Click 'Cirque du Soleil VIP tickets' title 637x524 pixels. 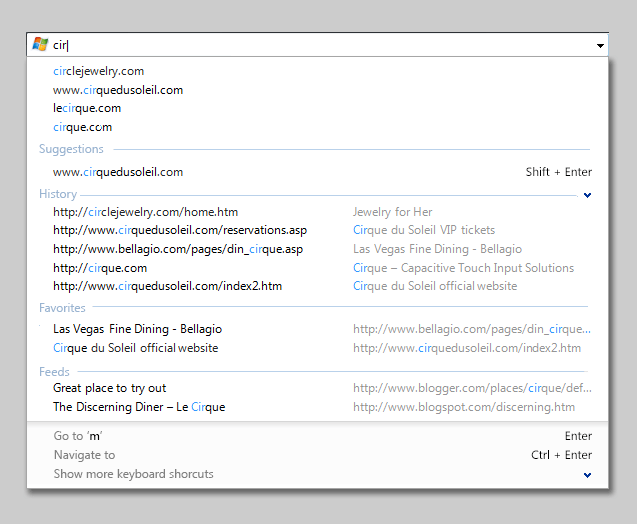[424, 230]
